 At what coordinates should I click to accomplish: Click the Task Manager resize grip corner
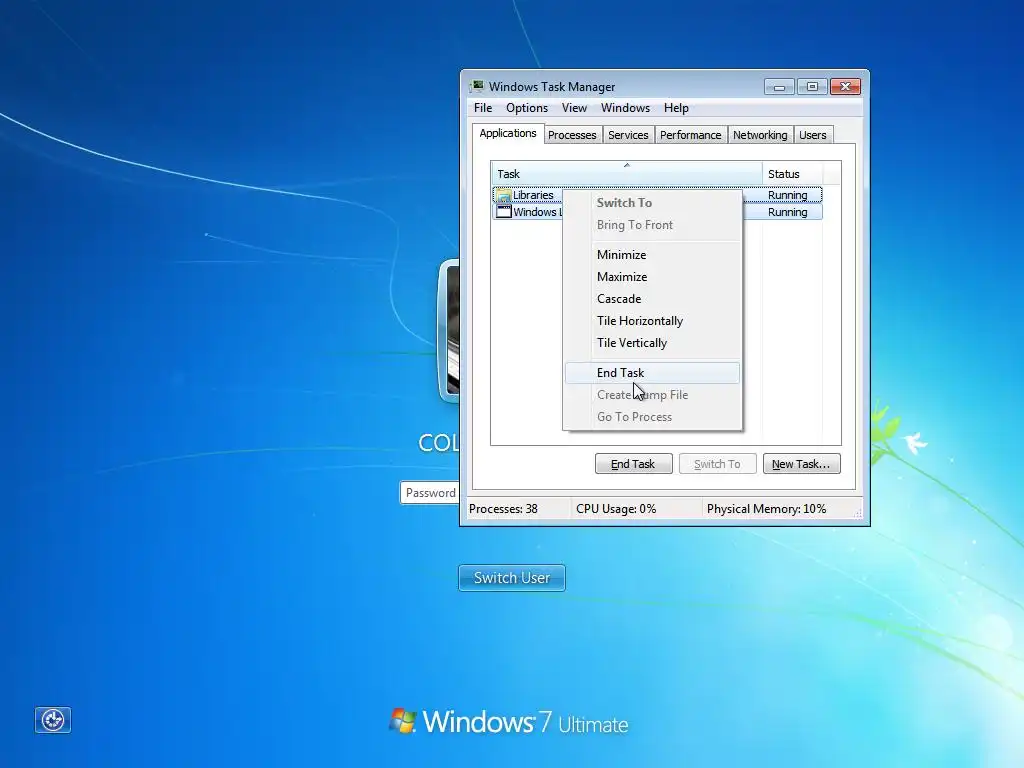[x=858, y=514]
